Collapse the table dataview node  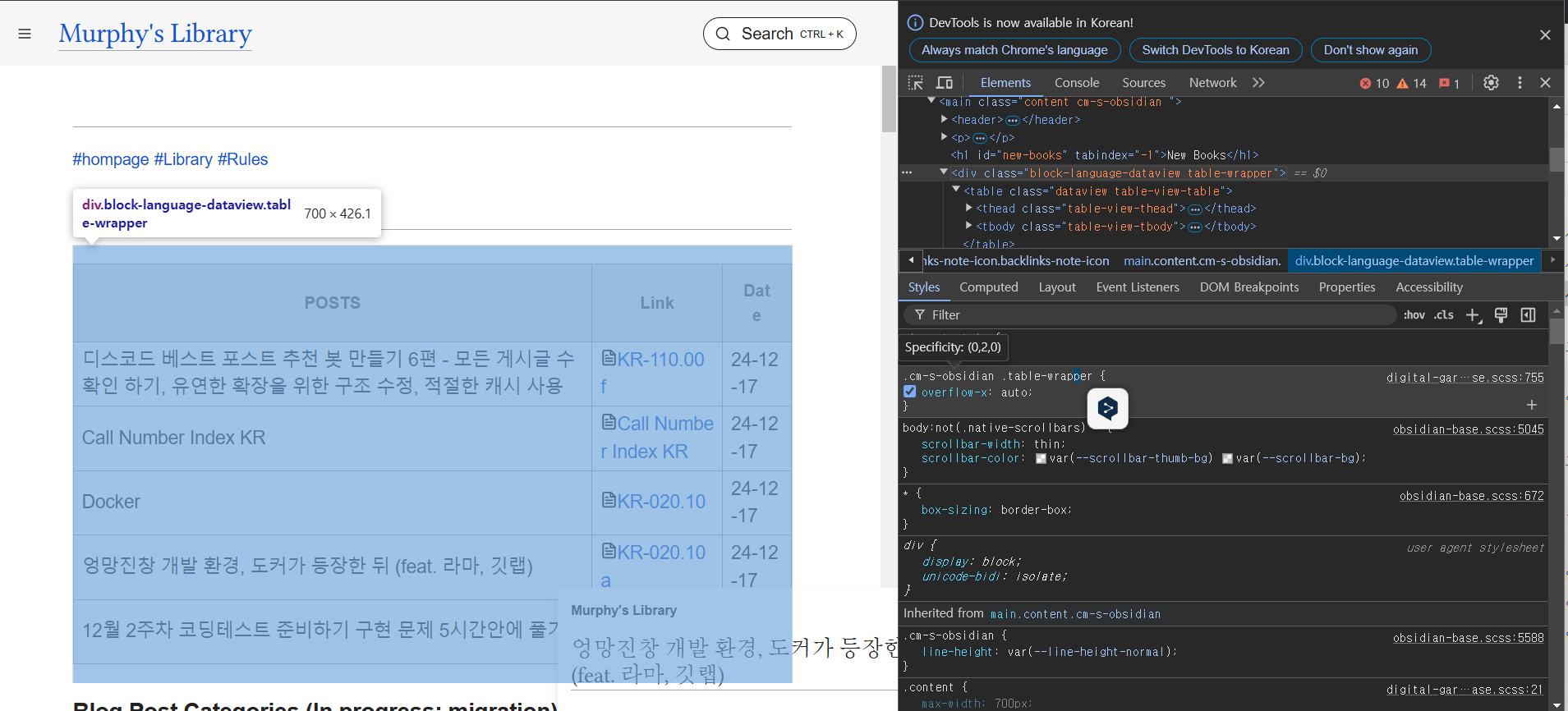pos(956,190)
